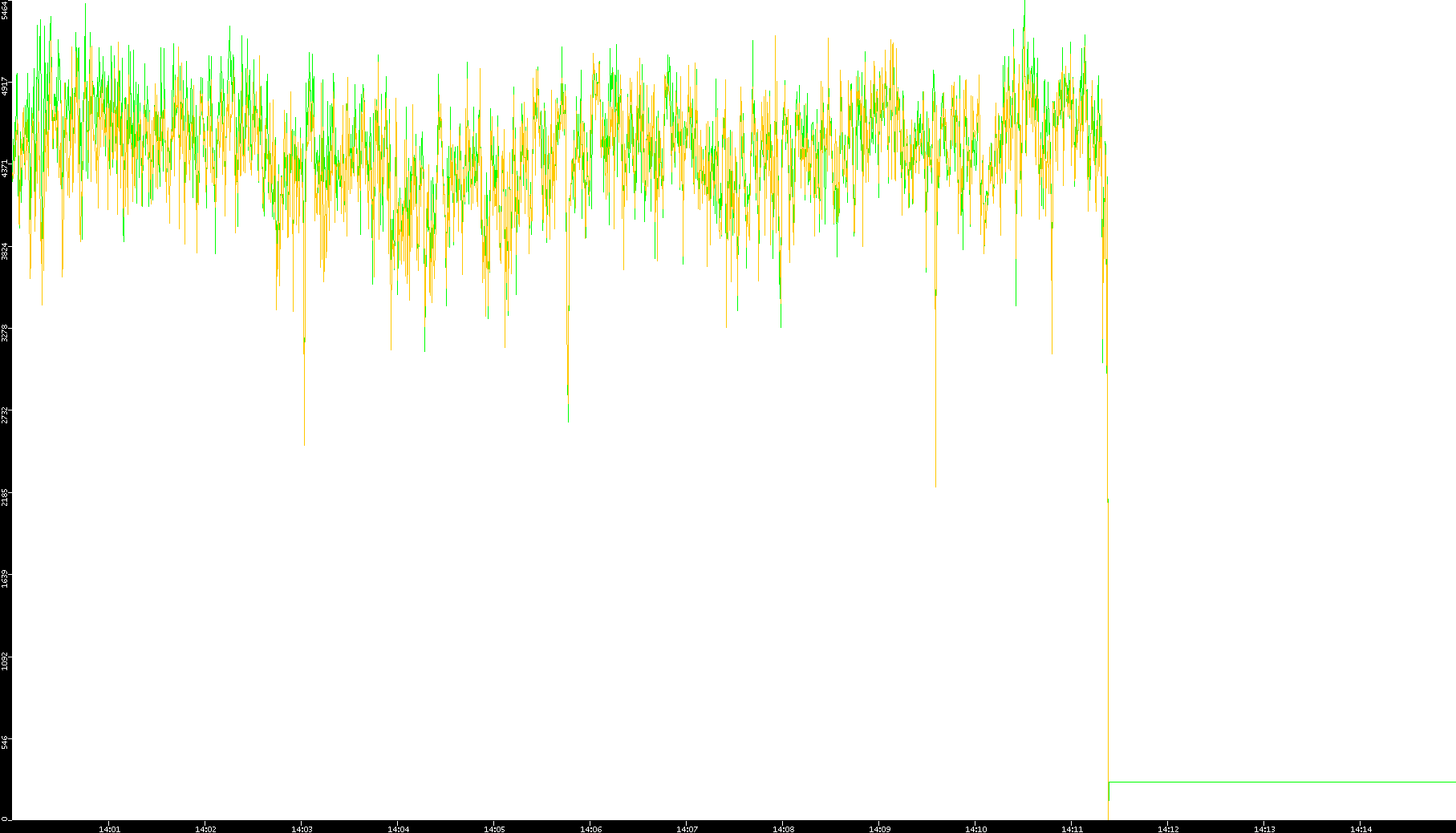Click the 14:12 time axis label
The height and width of the screenshot is (833, 1456).
[1168, 829]
